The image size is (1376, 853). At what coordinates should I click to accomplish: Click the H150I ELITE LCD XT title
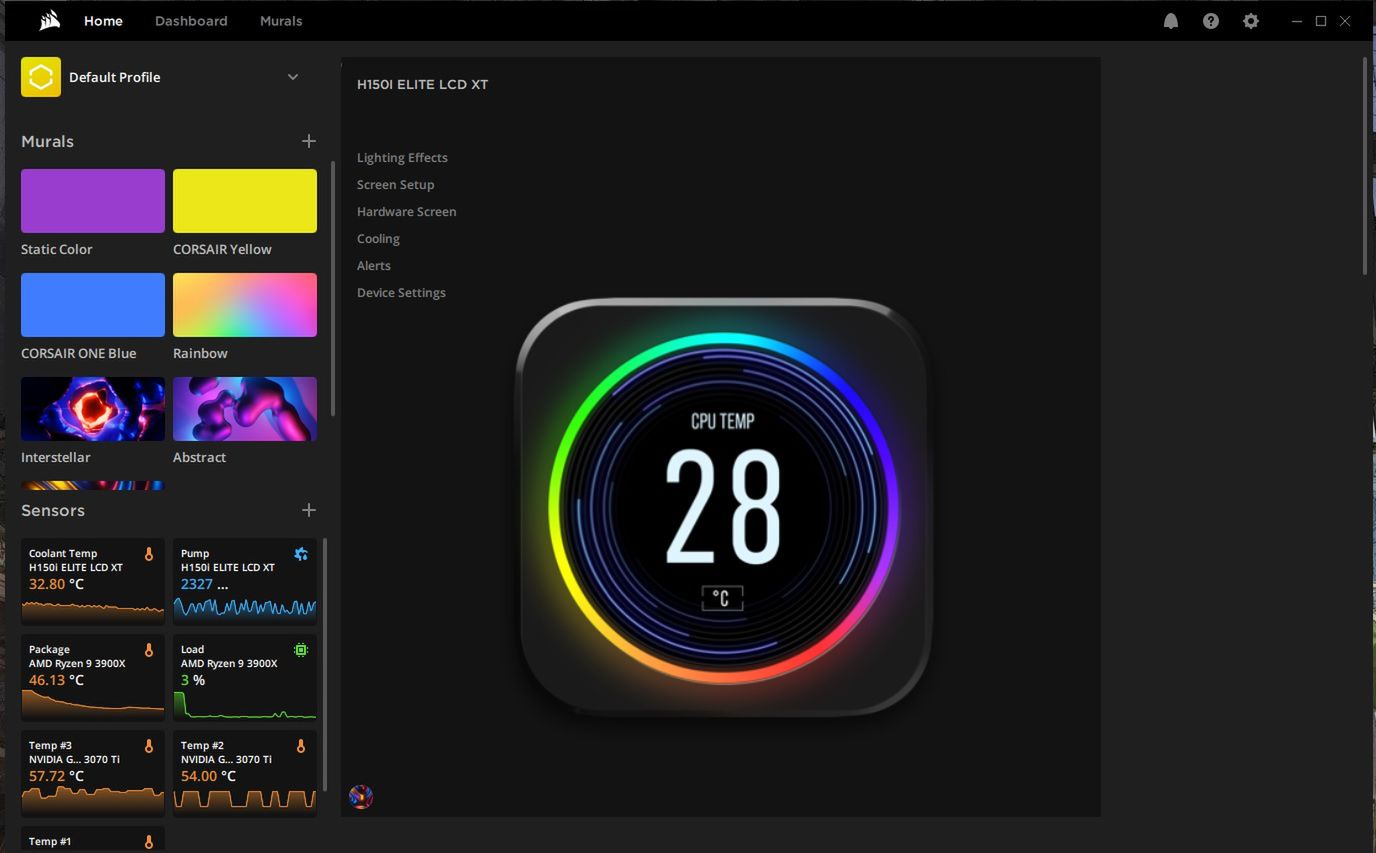point(422,84)
